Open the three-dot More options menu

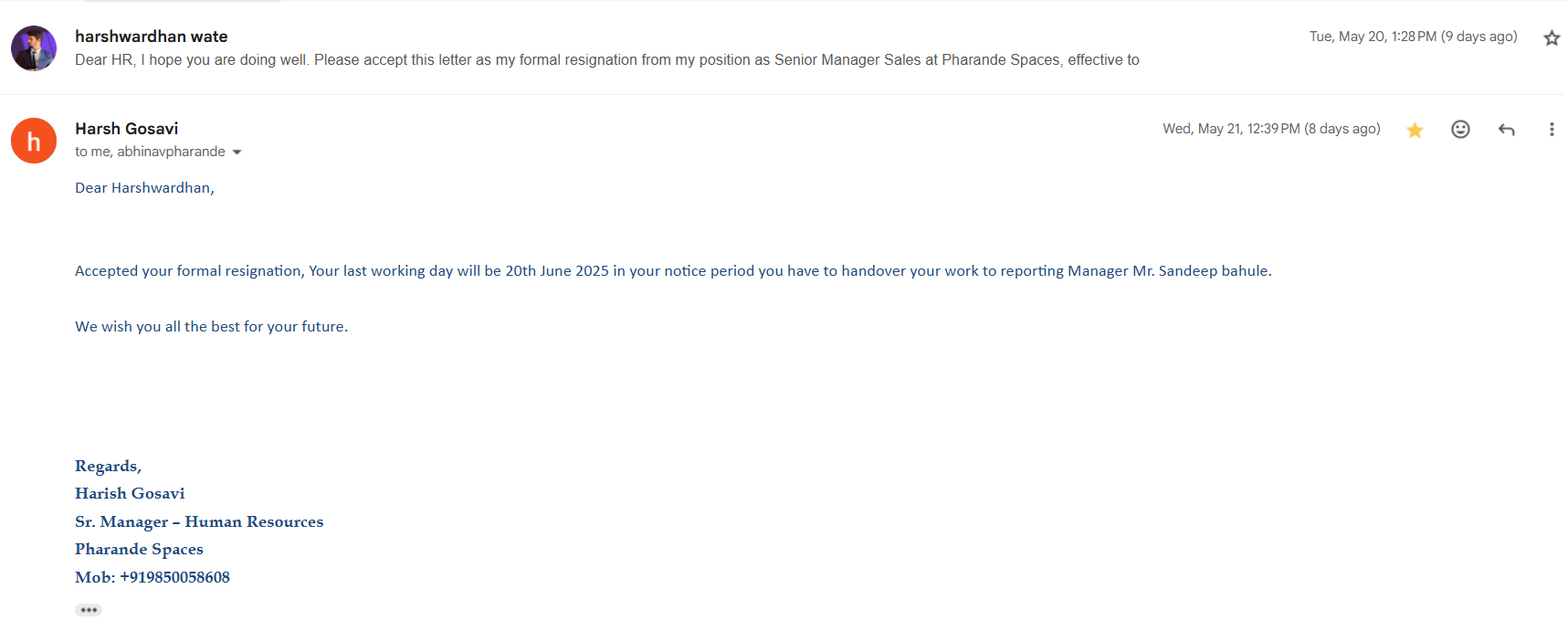1551,130
